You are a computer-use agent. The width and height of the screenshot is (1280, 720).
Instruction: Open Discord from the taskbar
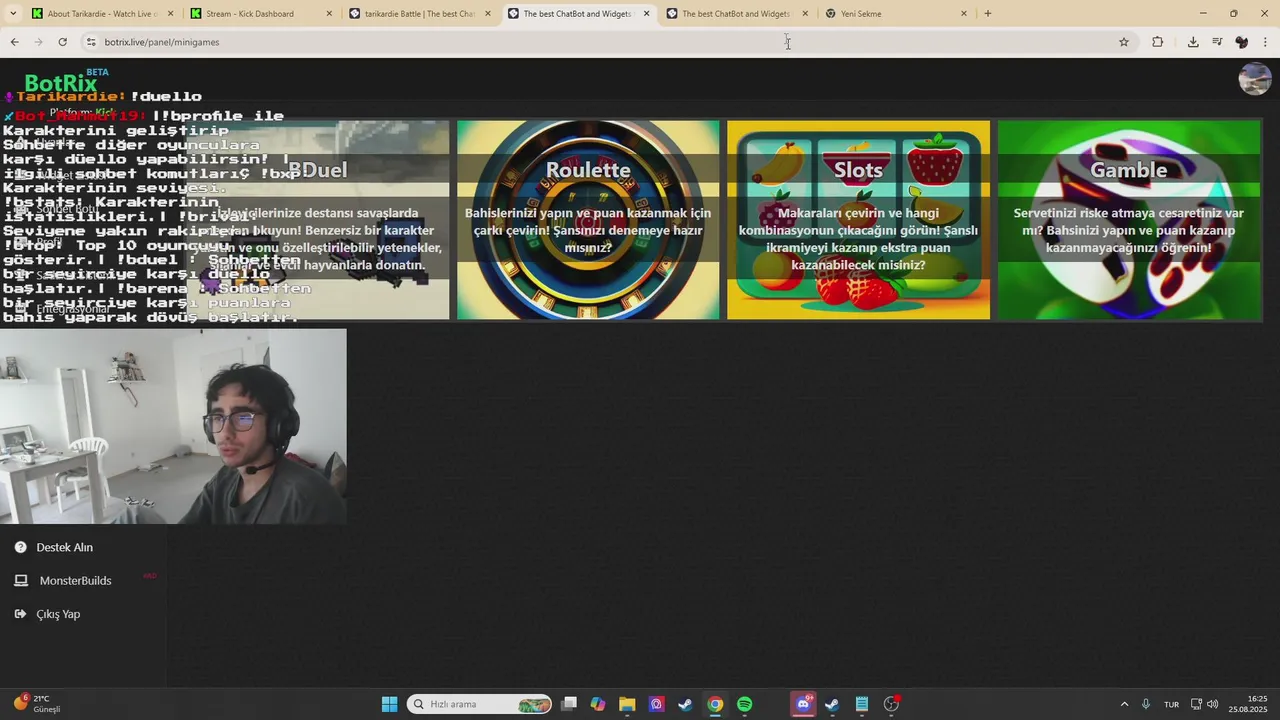coord(803,704)
